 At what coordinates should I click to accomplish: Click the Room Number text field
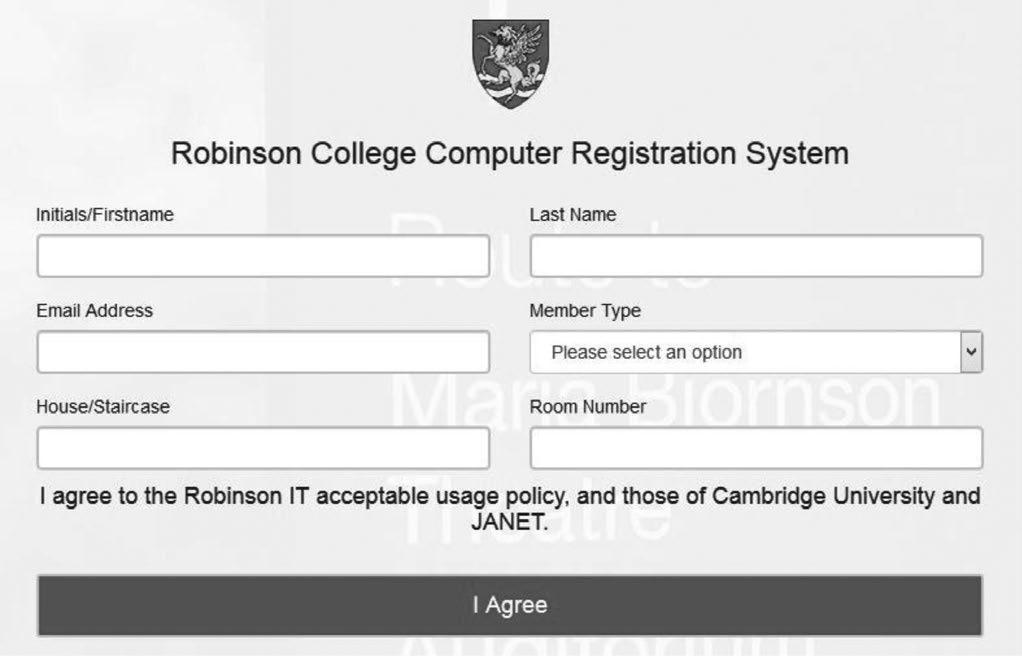[x=756, y=448]
